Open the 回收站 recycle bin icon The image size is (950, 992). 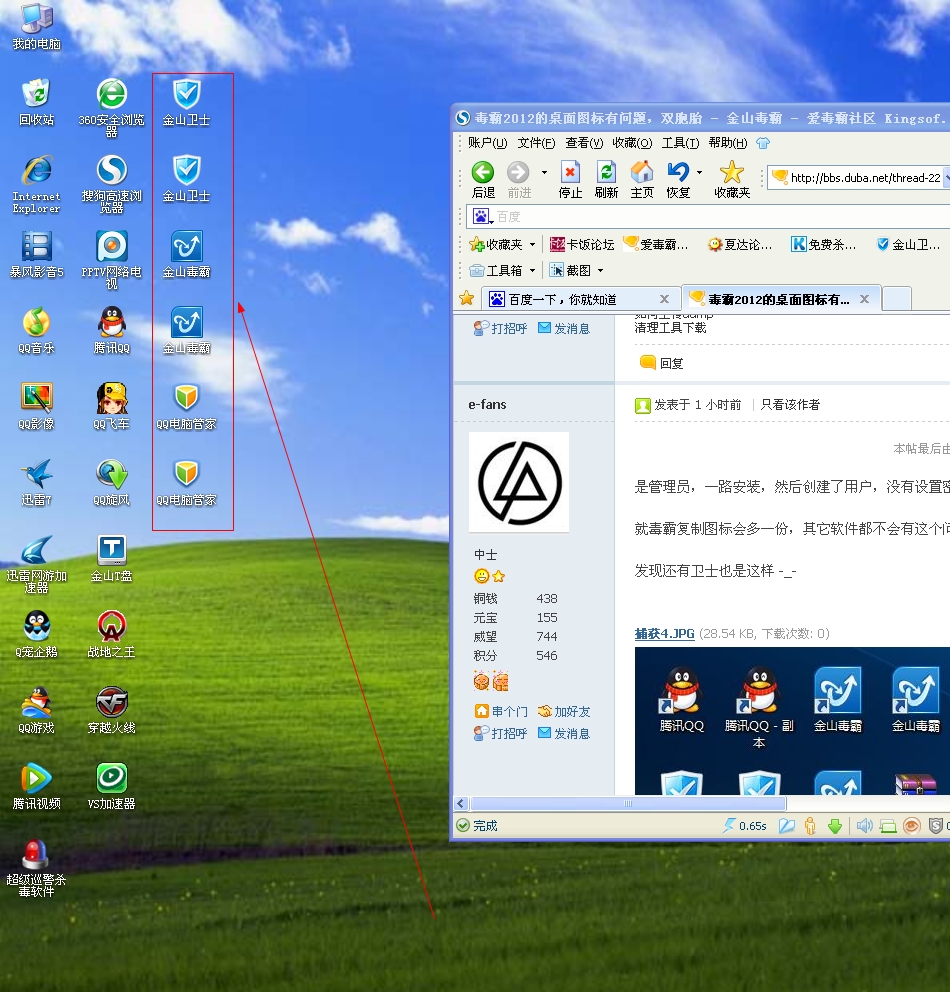(37, 101)
